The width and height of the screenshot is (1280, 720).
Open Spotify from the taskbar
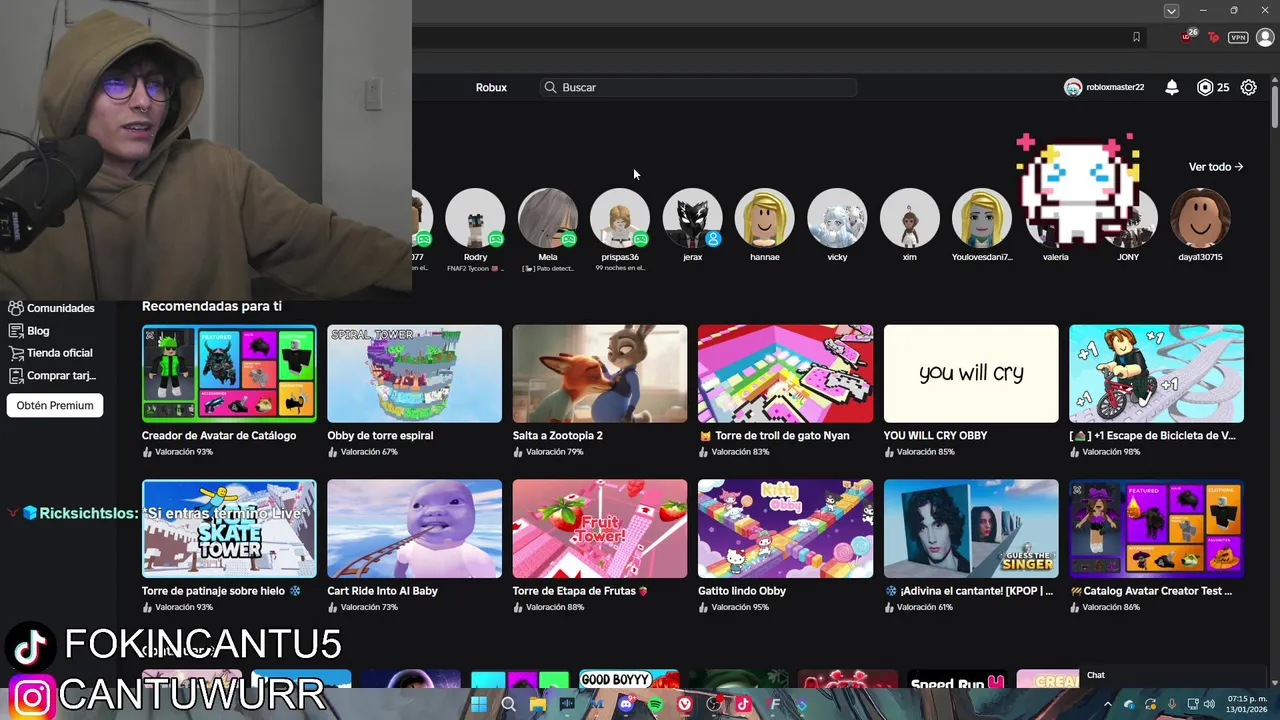pos(655,705)
